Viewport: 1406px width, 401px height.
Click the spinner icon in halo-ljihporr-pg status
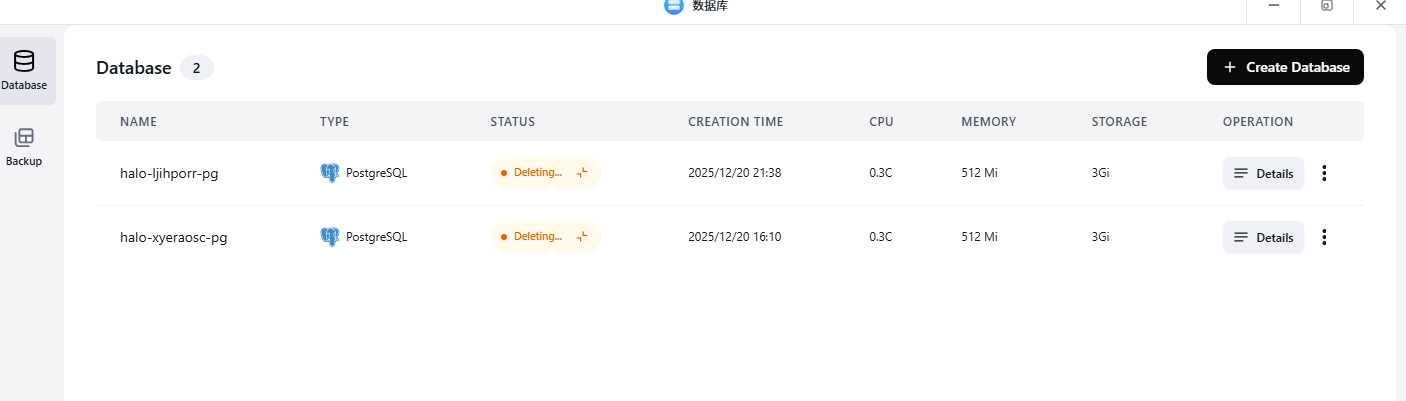pyautogui.click(x=581, y=173)
